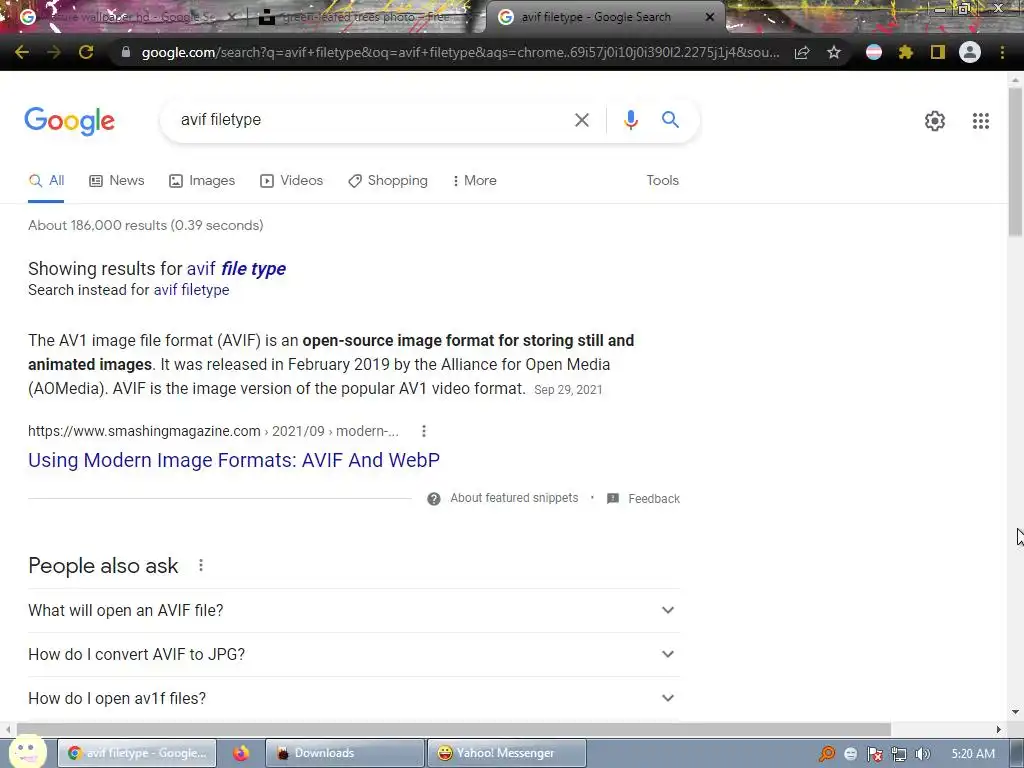Close the avif filetype browser tab
The width and height of the screenshot is (1024, 768).
click(x=710, y=17)
